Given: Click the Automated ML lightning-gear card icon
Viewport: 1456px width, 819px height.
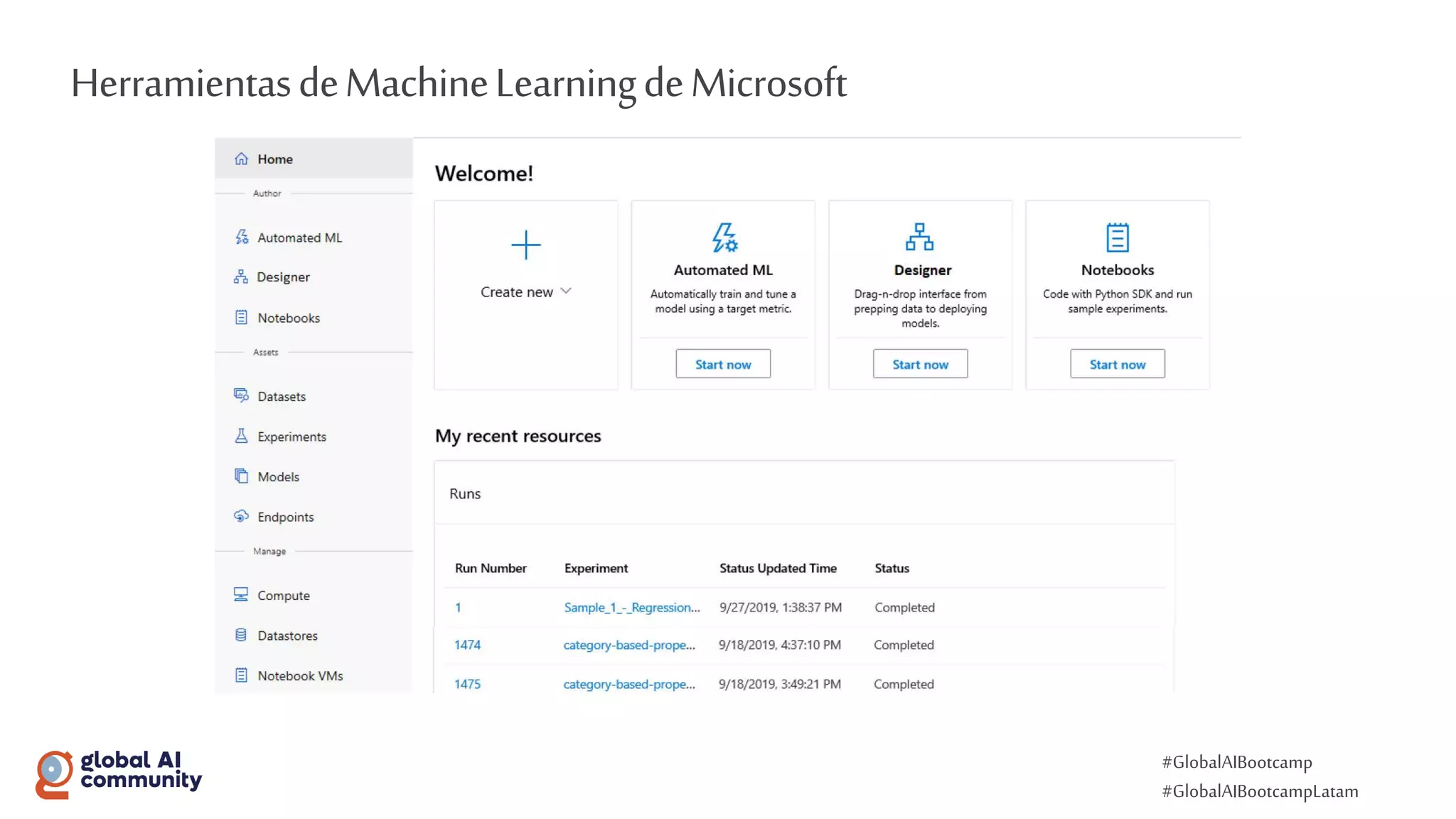Looking at the screenshot, I should (724, 237).
